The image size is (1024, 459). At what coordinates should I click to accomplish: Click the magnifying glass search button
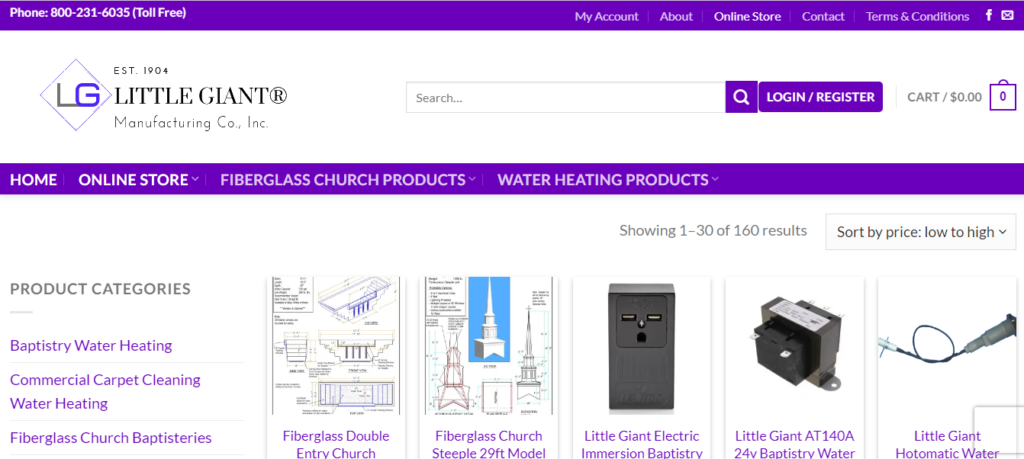(740, 97)
